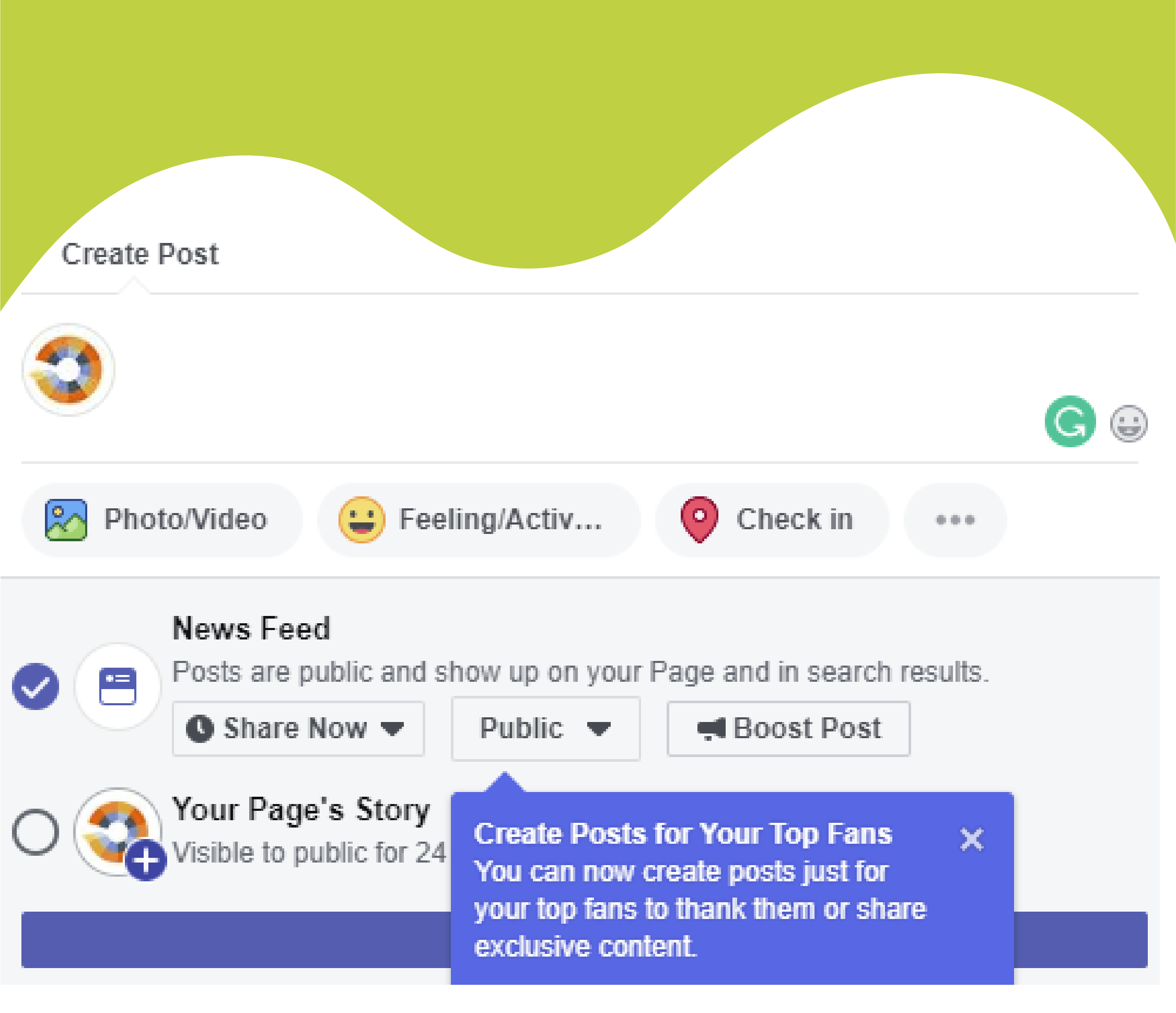1176x1013 pixels.
Task: Open the Public audience dropdown
Action: pyautogui.click(x=546, y=729)
